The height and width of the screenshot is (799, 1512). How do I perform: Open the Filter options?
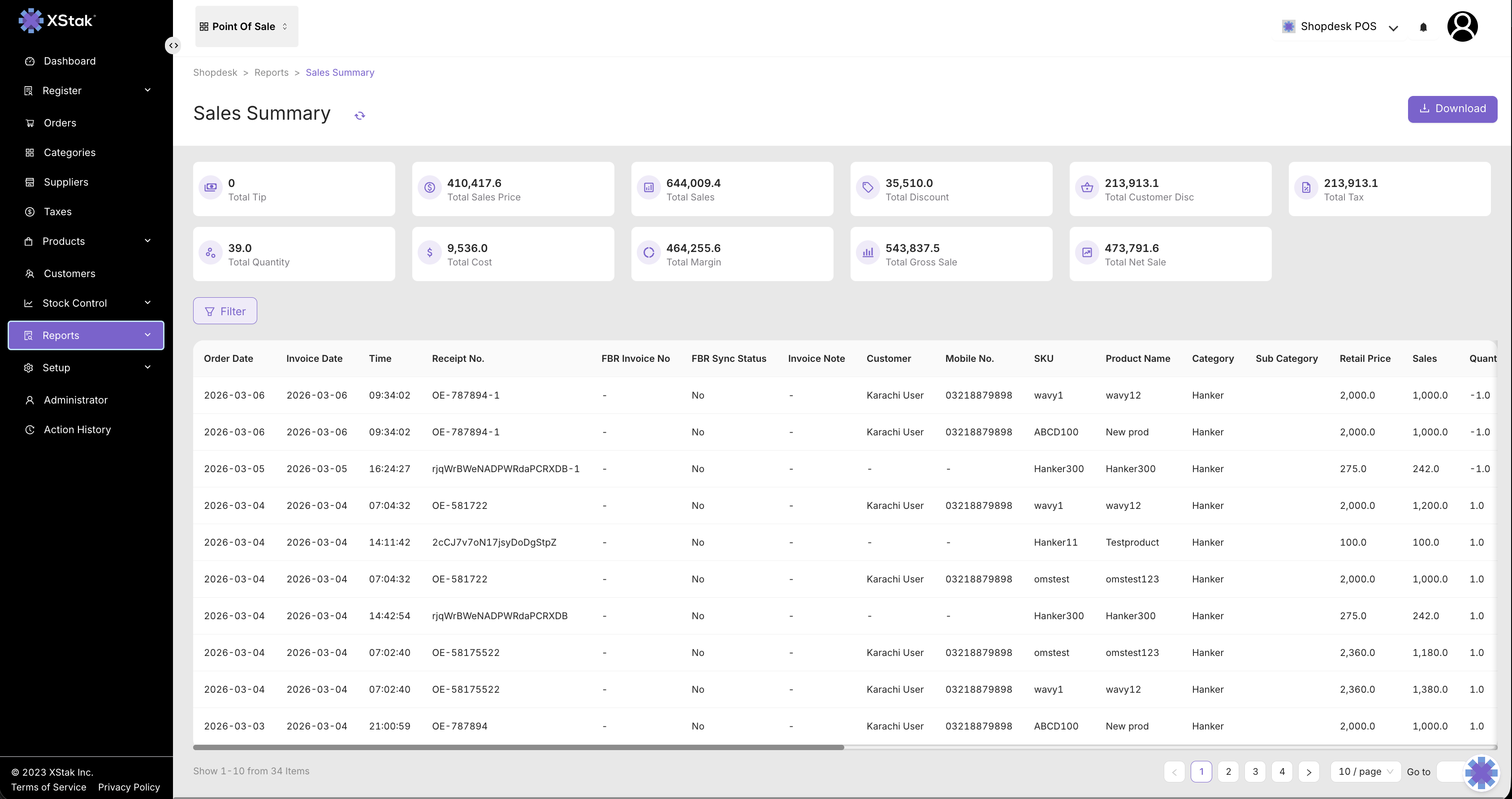[225, 311]
